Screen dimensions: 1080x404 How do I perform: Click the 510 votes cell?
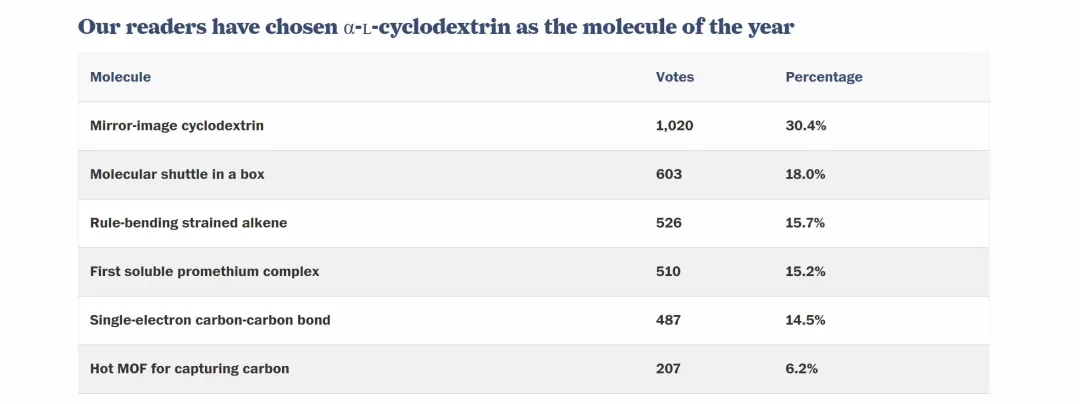669,271
